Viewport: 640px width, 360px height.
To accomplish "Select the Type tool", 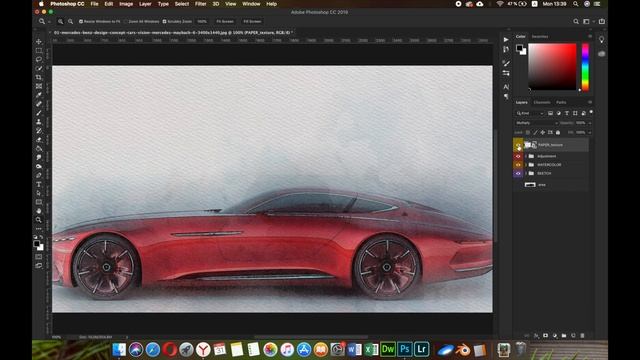I will coord(39,184).
